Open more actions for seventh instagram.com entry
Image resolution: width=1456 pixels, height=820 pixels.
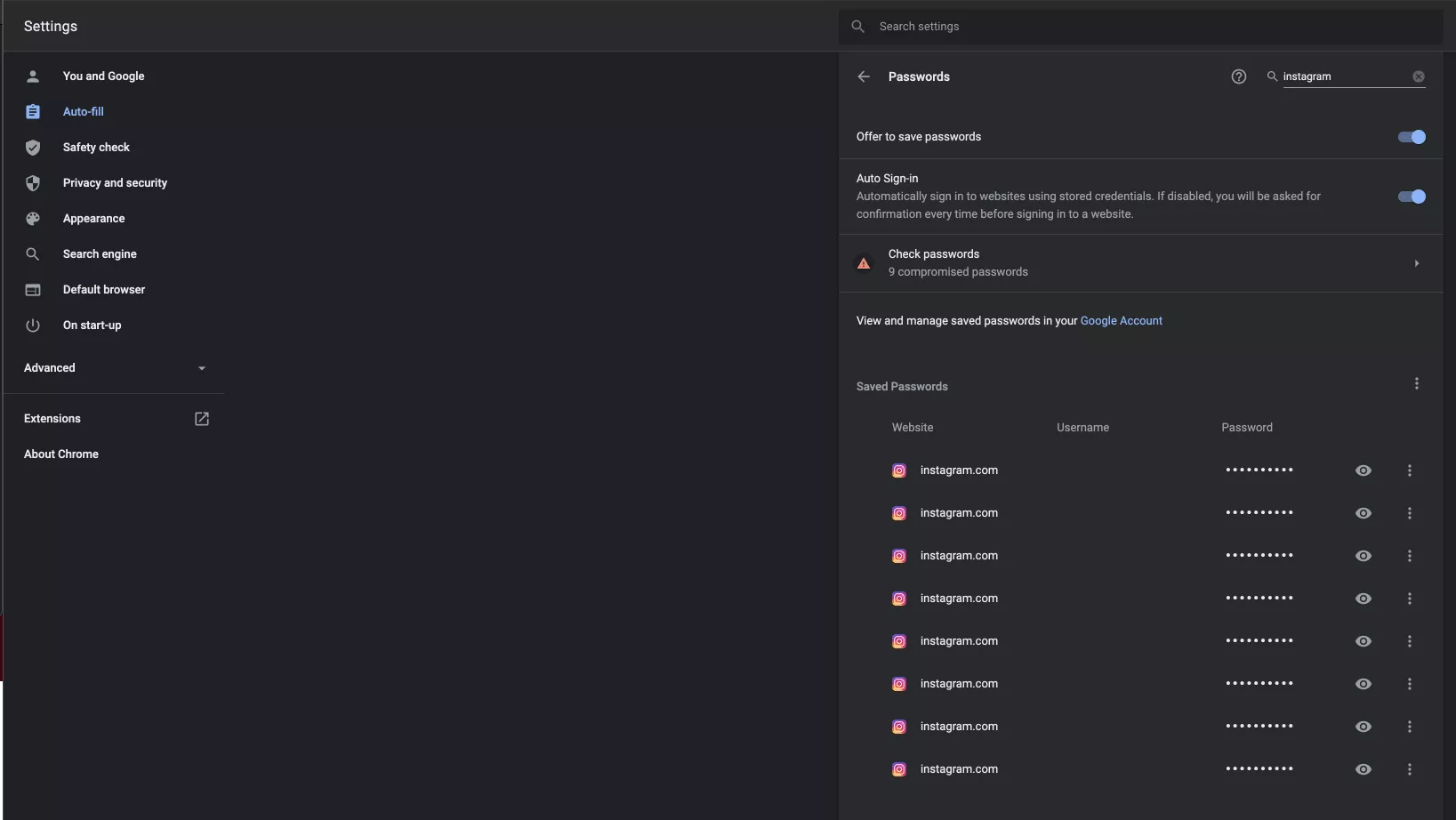(x=1410, y=727)
